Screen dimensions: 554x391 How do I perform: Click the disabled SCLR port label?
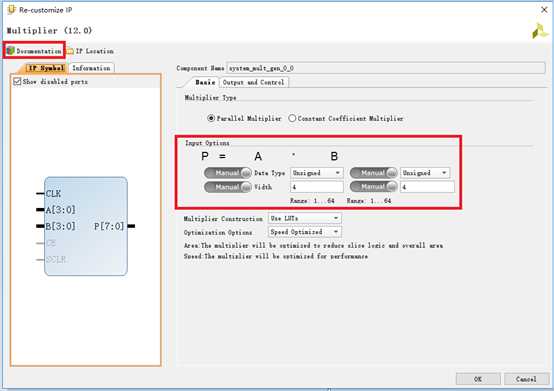tap(57, 260)
